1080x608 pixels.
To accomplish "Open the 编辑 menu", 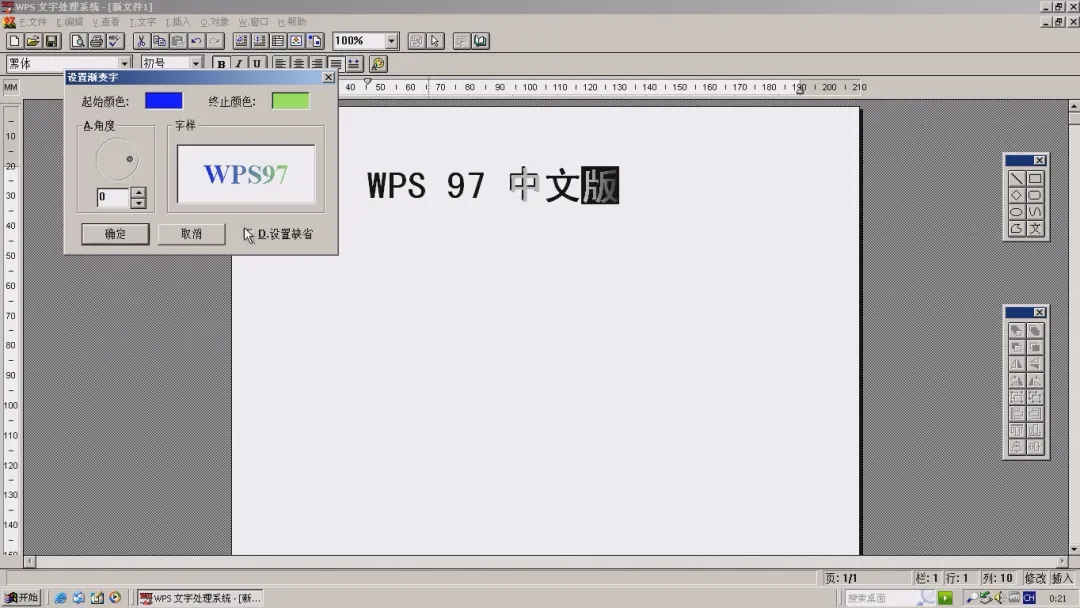I will coord(70,22).
